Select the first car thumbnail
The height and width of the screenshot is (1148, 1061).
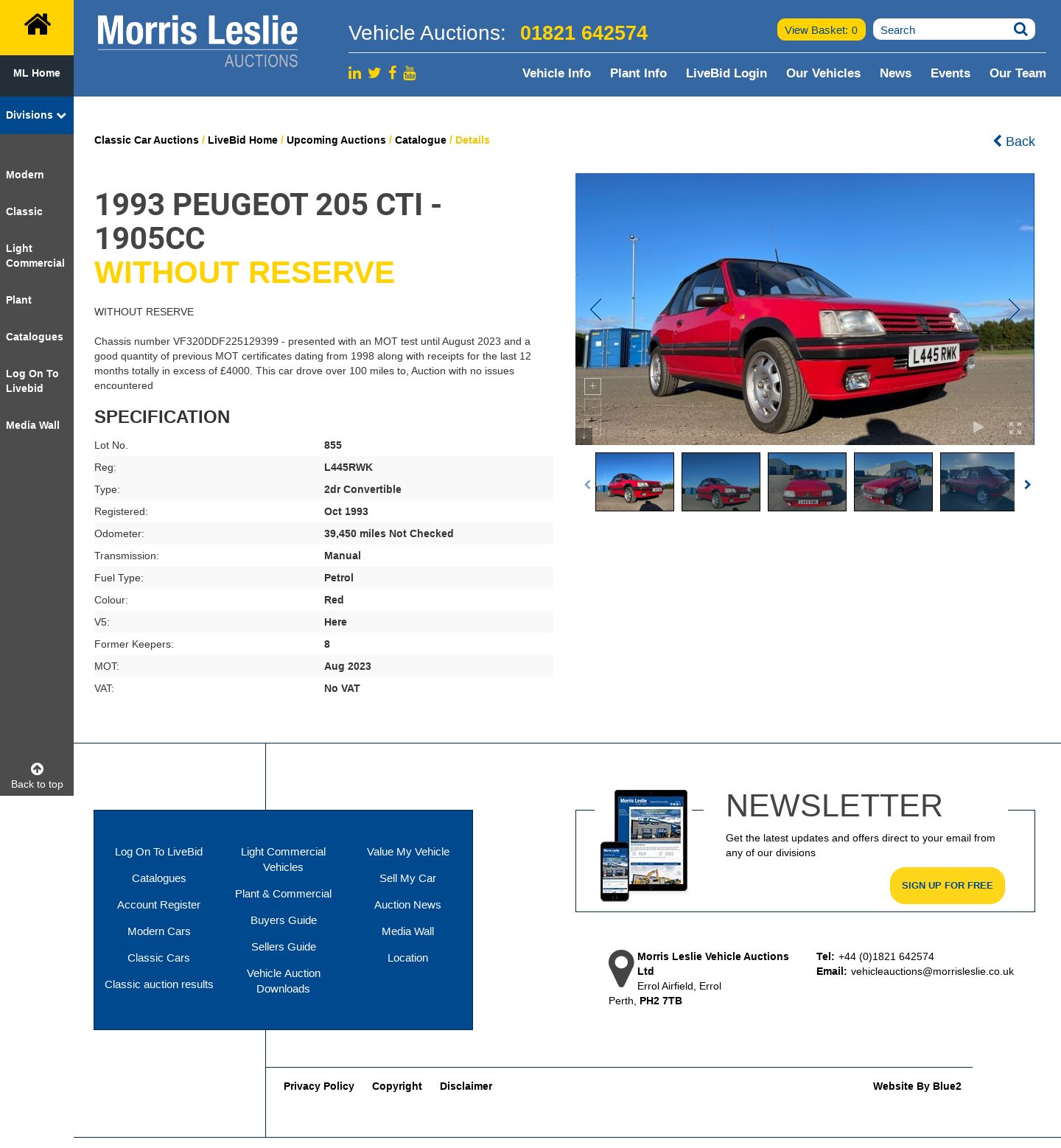[x=634, y=482]
